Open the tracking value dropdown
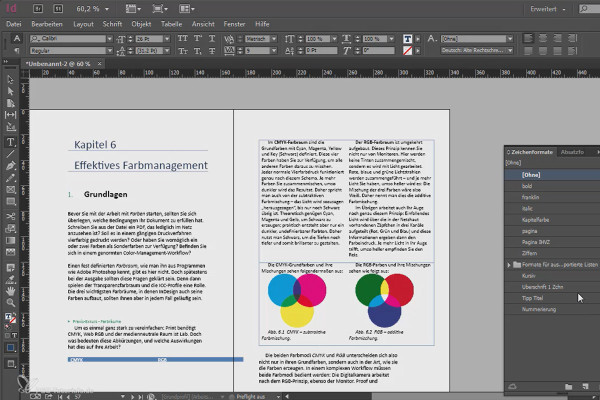The height and width of the screenshot is (400, 600). 274,51
